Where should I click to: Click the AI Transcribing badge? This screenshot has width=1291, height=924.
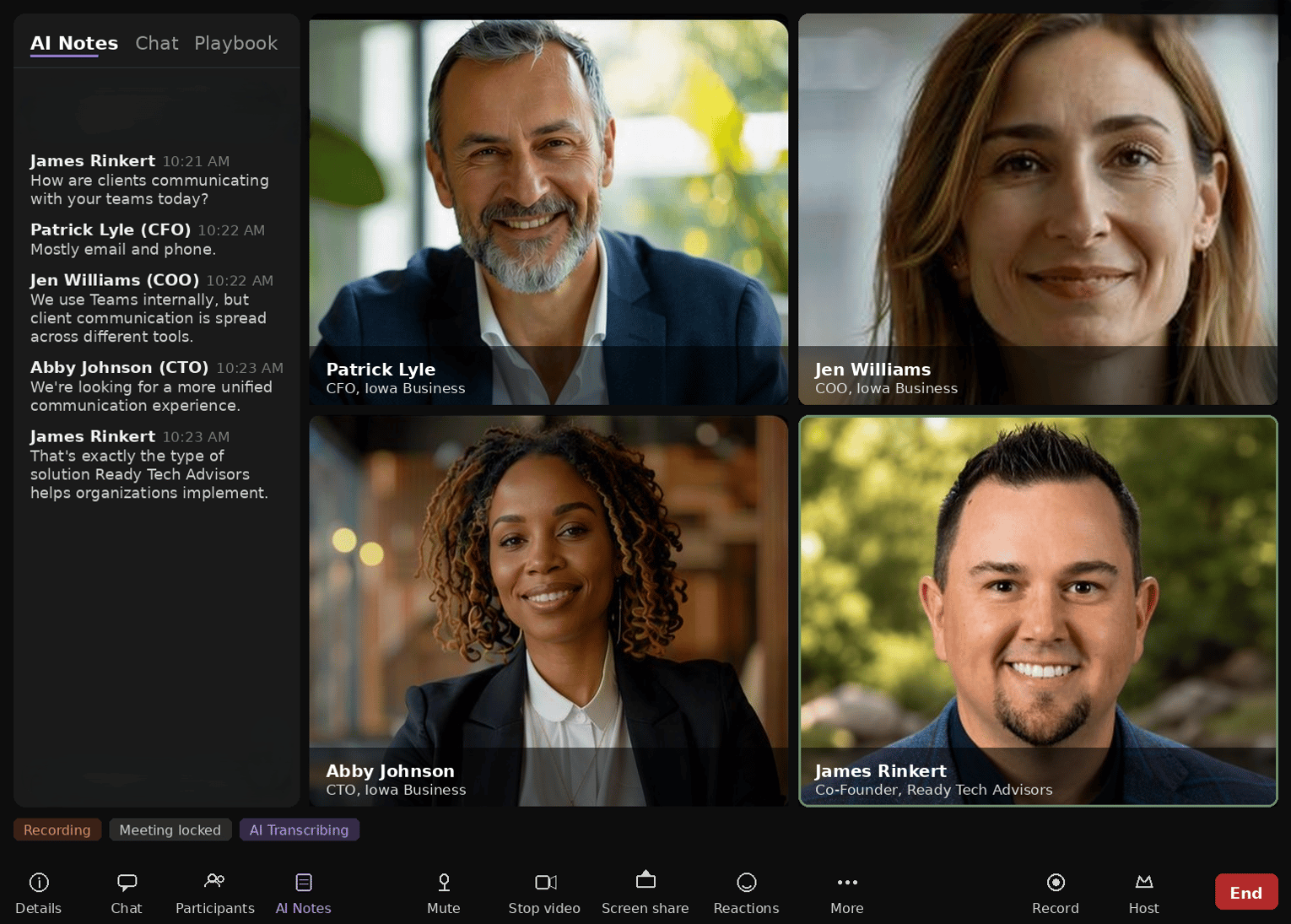[x=300, y=830]
